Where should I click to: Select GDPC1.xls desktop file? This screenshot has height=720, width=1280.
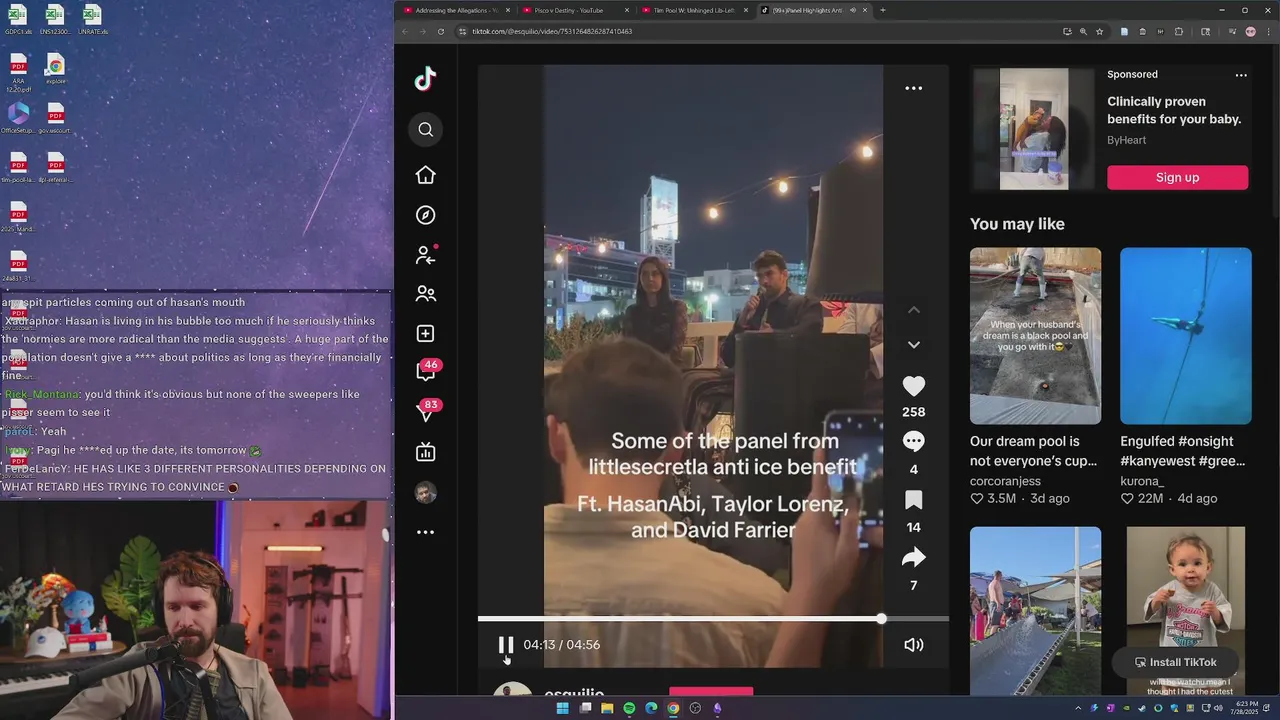pyautogui.click(x=18, y=20)
